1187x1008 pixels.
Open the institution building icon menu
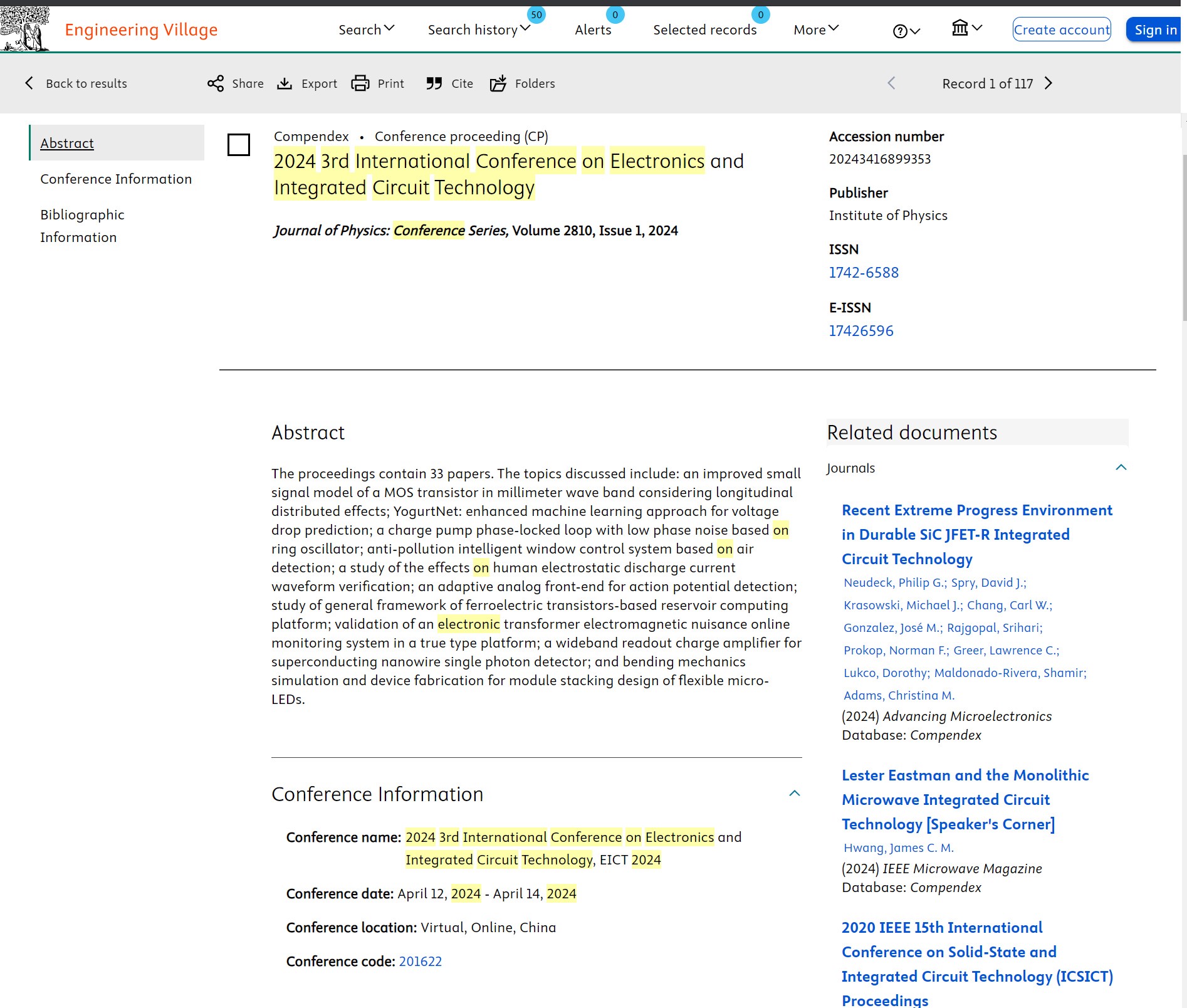click(x=966, y=28)
